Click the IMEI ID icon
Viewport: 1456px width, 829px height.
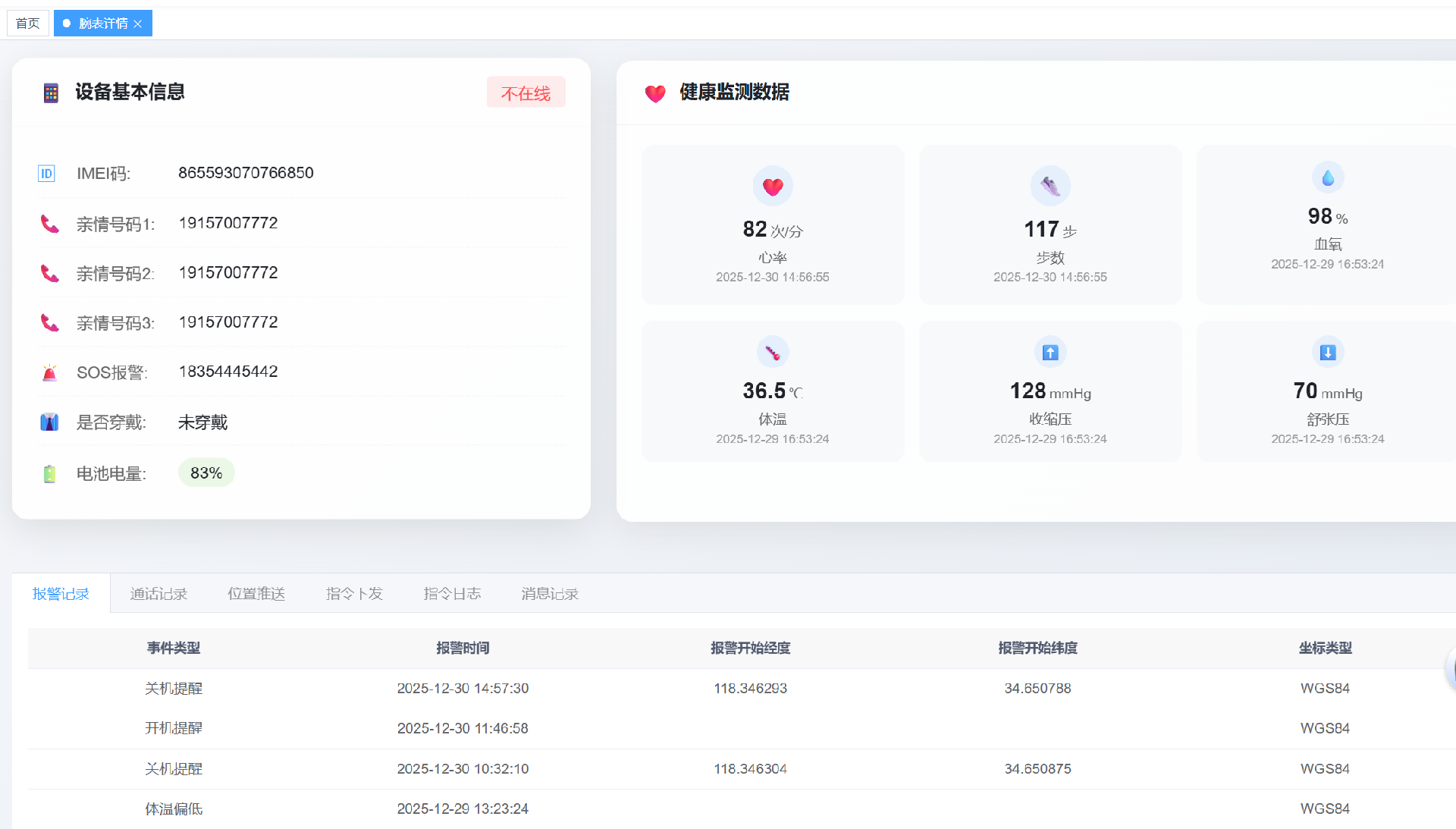click(x=46, y=174)
